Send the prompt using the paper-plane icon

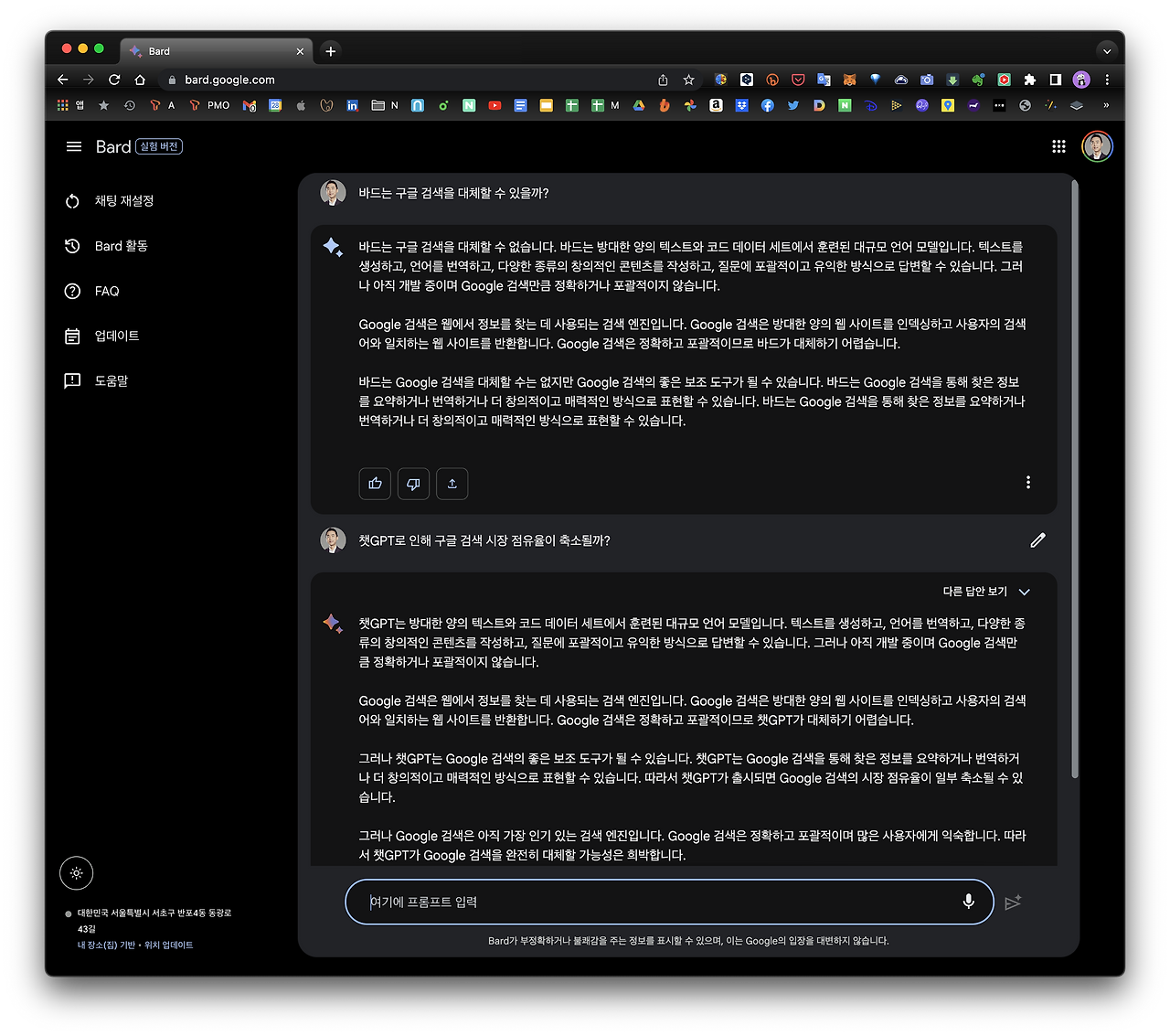pyautogui.click(x=1013, y=902)
